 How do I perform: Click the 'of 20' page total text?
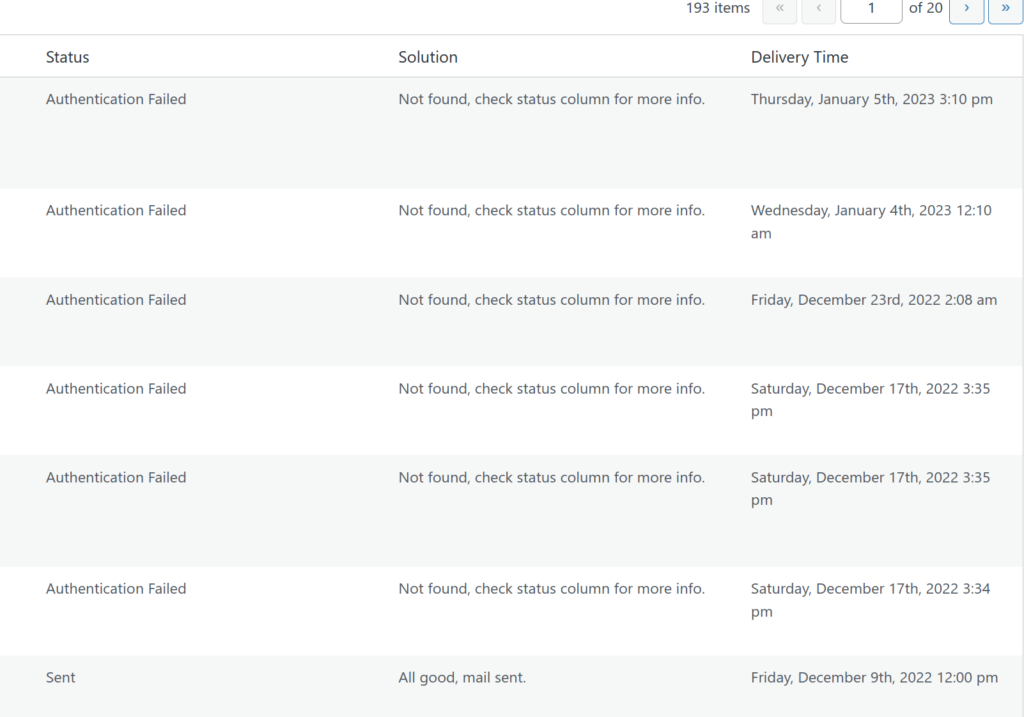(925, 8)
